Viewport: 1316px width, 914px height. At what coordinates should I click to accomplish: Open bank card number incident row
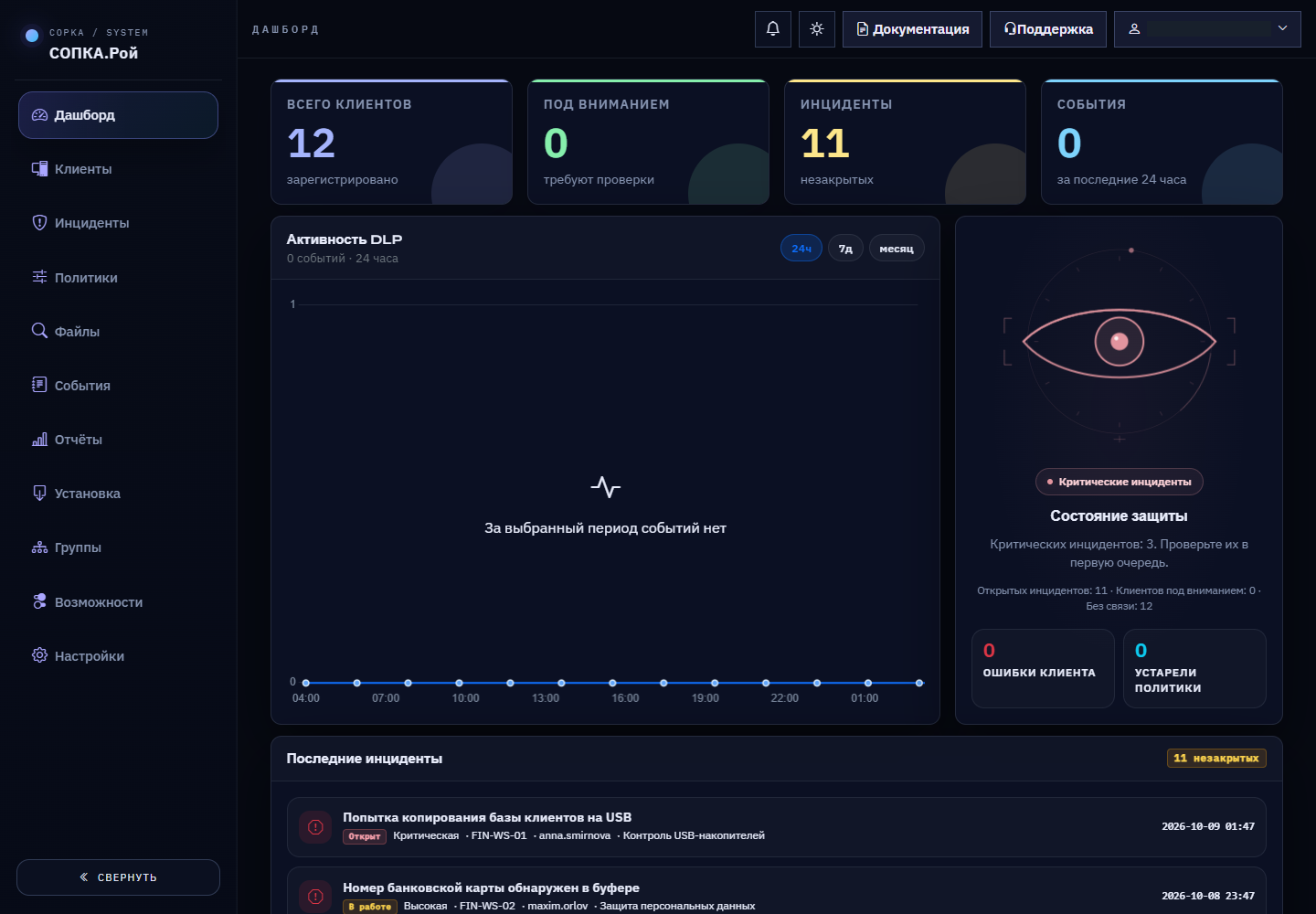pos(777,891)
